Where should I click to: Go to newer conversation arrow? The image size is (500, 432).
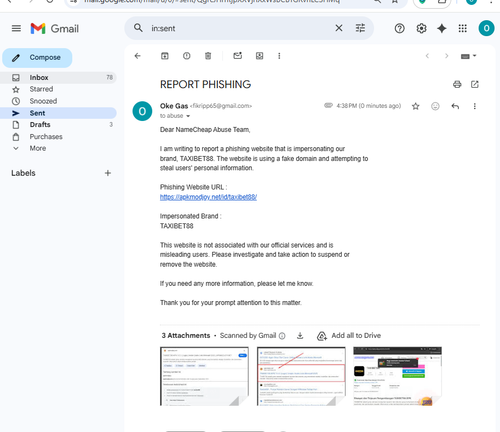point(427,56)
